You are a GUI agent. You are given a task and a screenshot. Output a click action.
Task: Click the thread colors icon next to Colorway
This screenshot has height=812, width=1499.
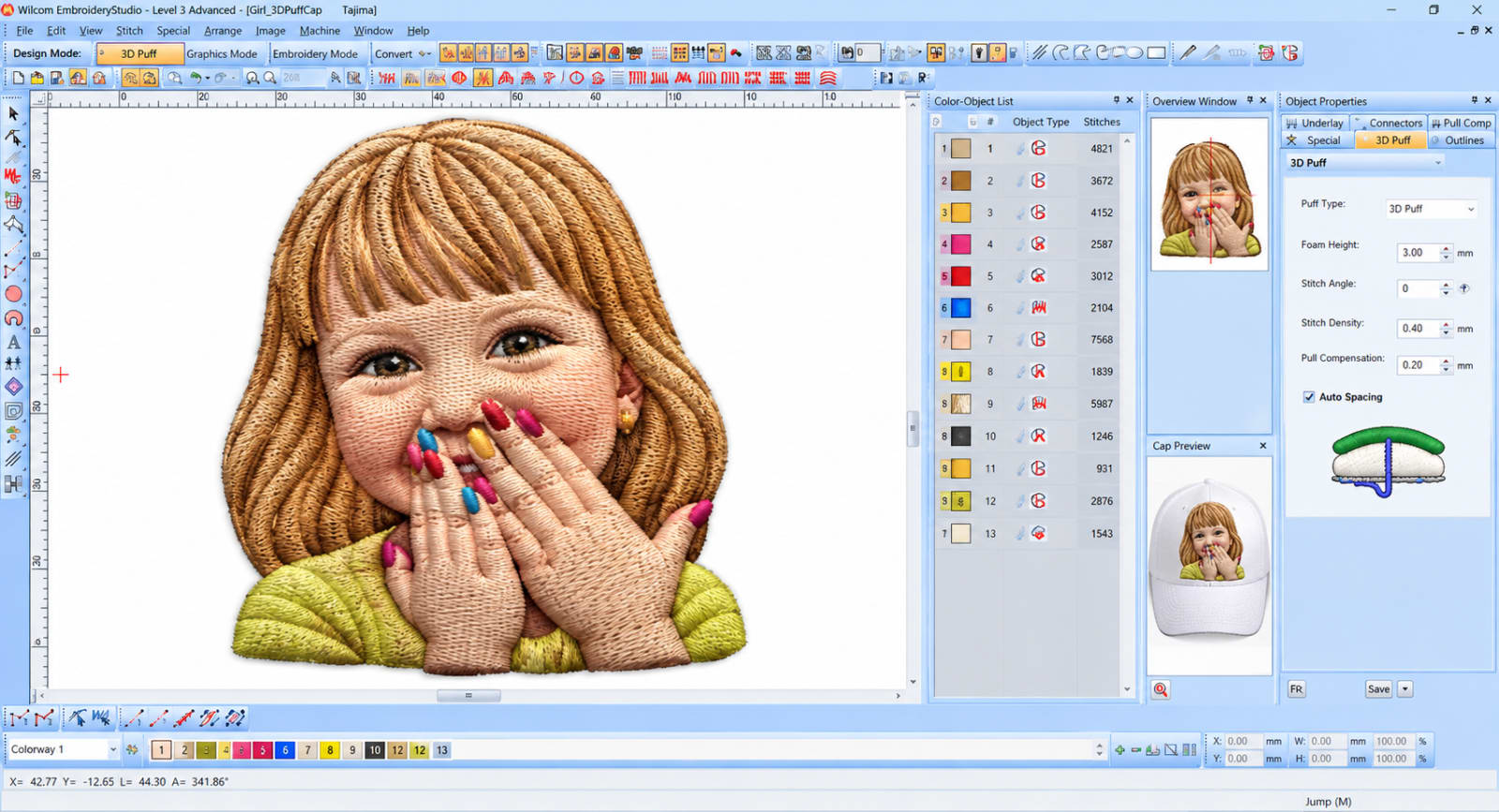click(132, 749)
